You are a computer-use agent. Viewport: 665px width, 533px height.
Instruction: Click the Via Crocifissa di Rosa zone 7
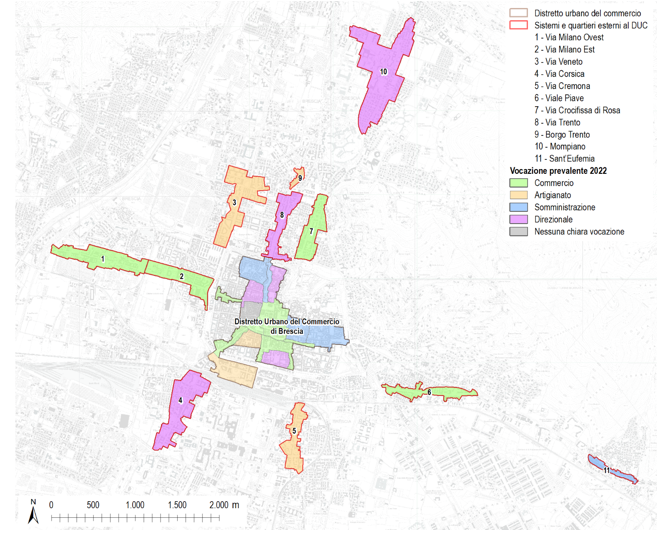[312, 231]
